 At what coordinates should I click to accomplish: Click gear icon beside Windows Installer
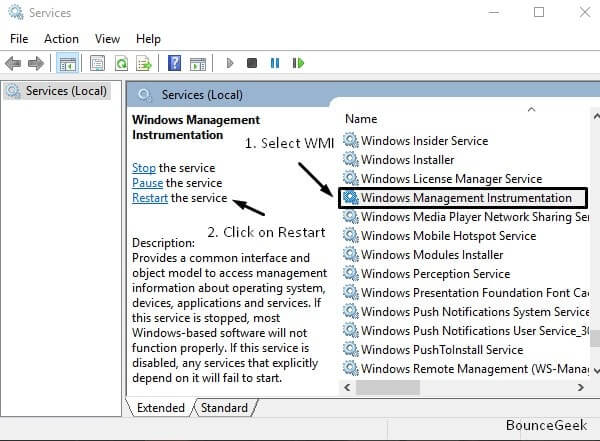click(351, 159)
